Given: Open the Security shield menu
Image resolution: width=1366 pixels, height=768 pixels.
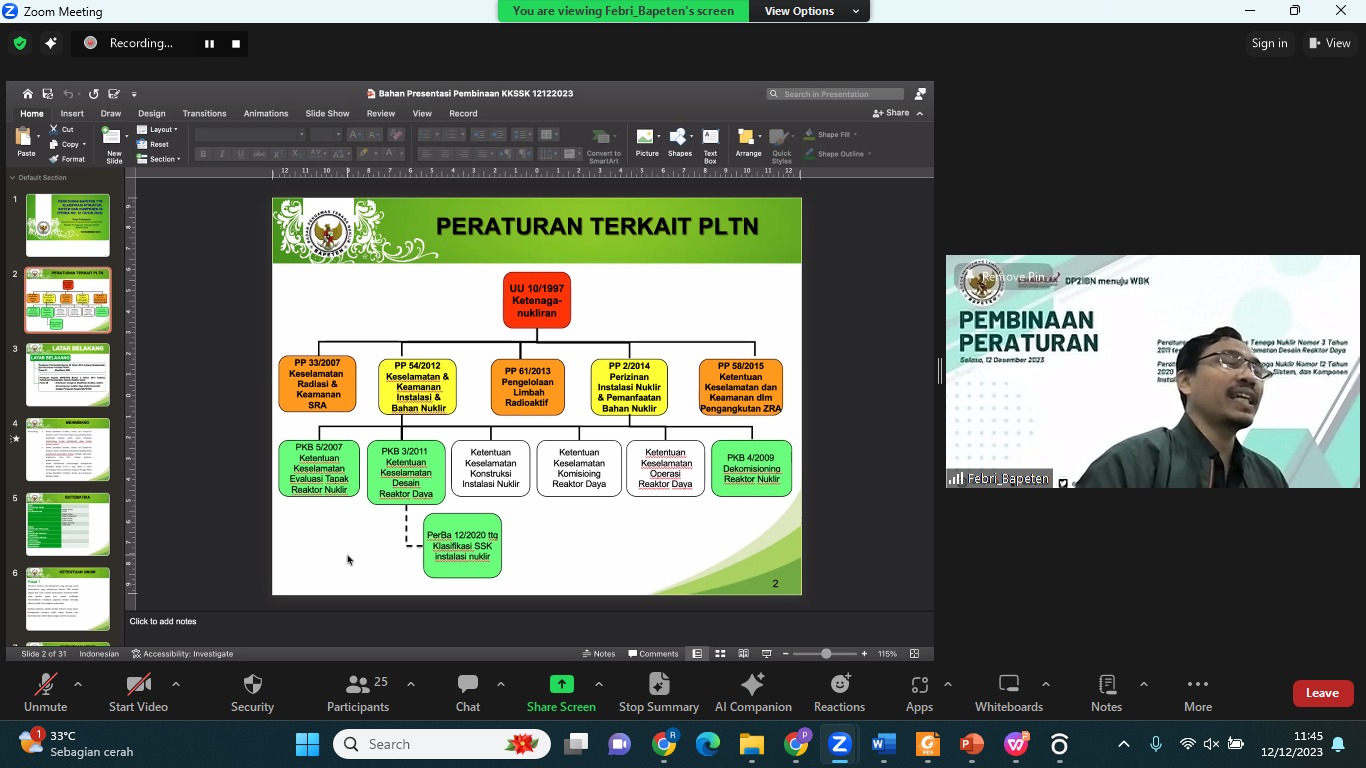Looking at the screenshot, I should coord(252,693).
